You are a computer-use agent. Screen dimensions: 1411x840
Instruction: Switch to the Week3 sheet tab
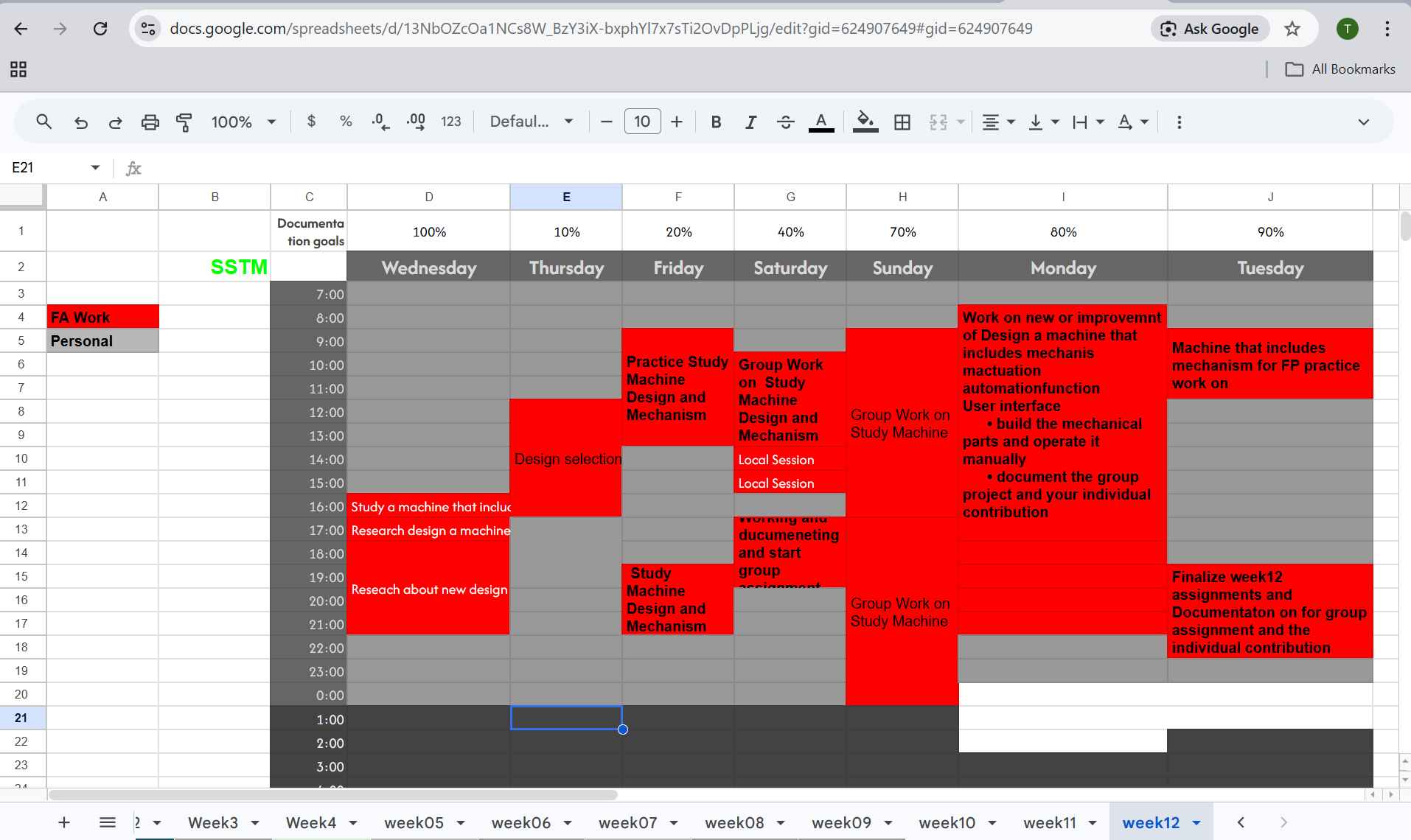[213, 822]
